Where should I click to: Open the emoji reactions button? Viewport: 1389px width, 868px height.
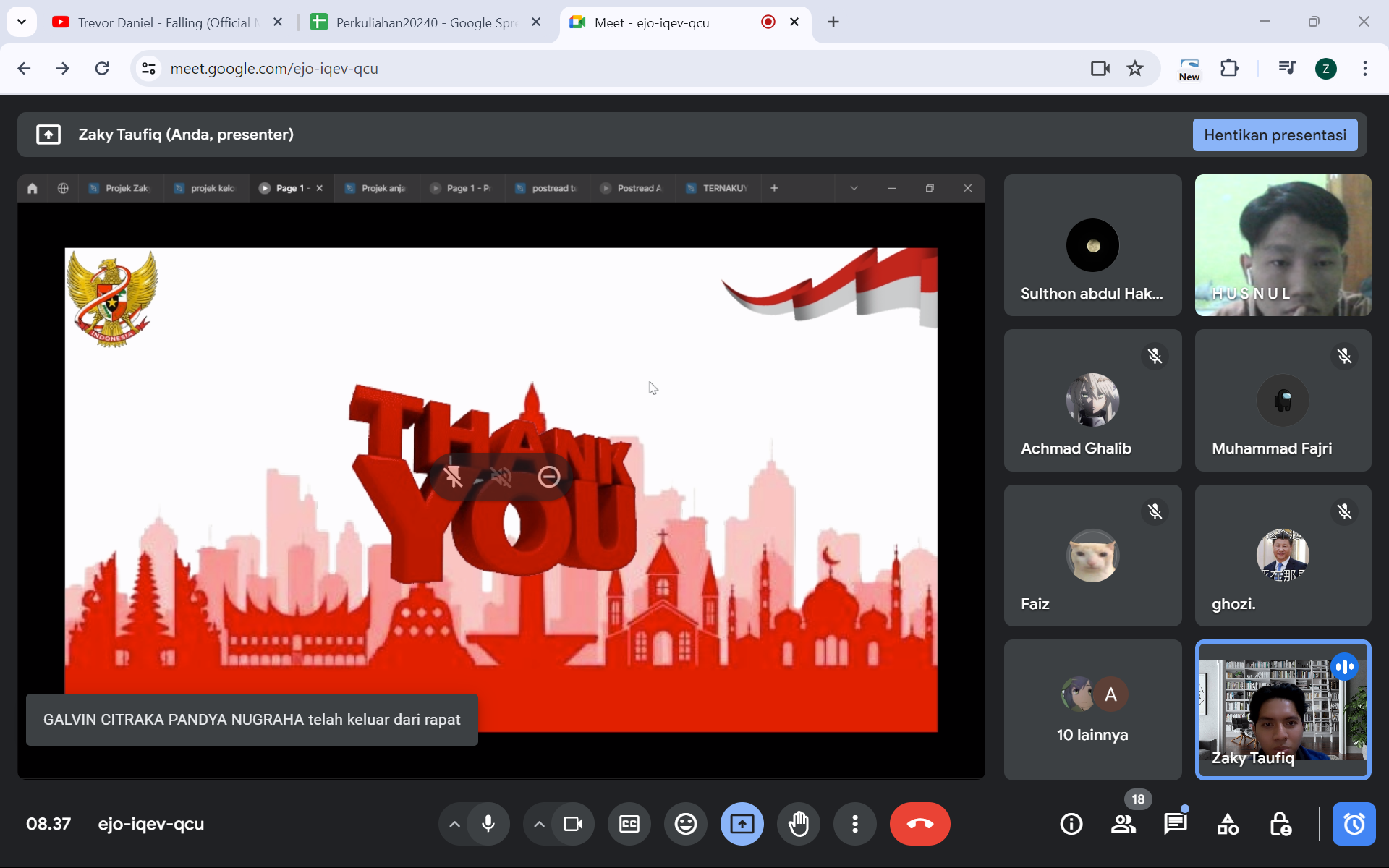[685, 824]
